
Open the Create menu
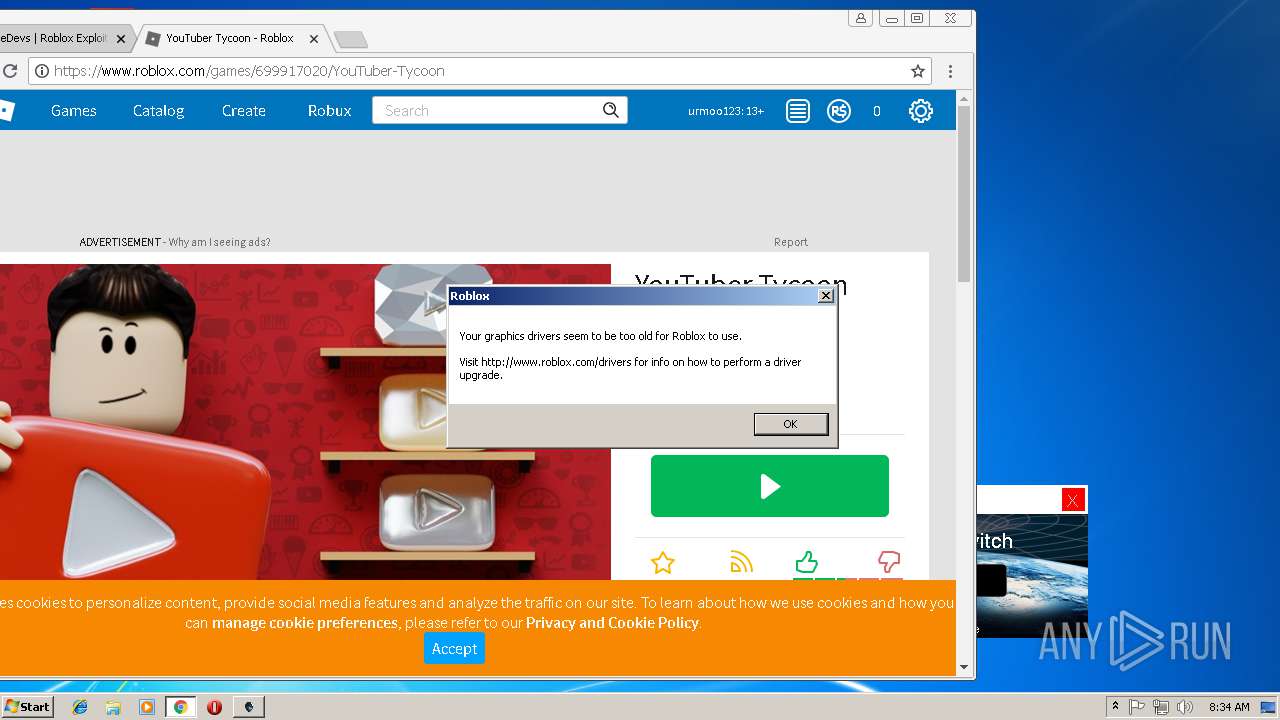point(243,111)
